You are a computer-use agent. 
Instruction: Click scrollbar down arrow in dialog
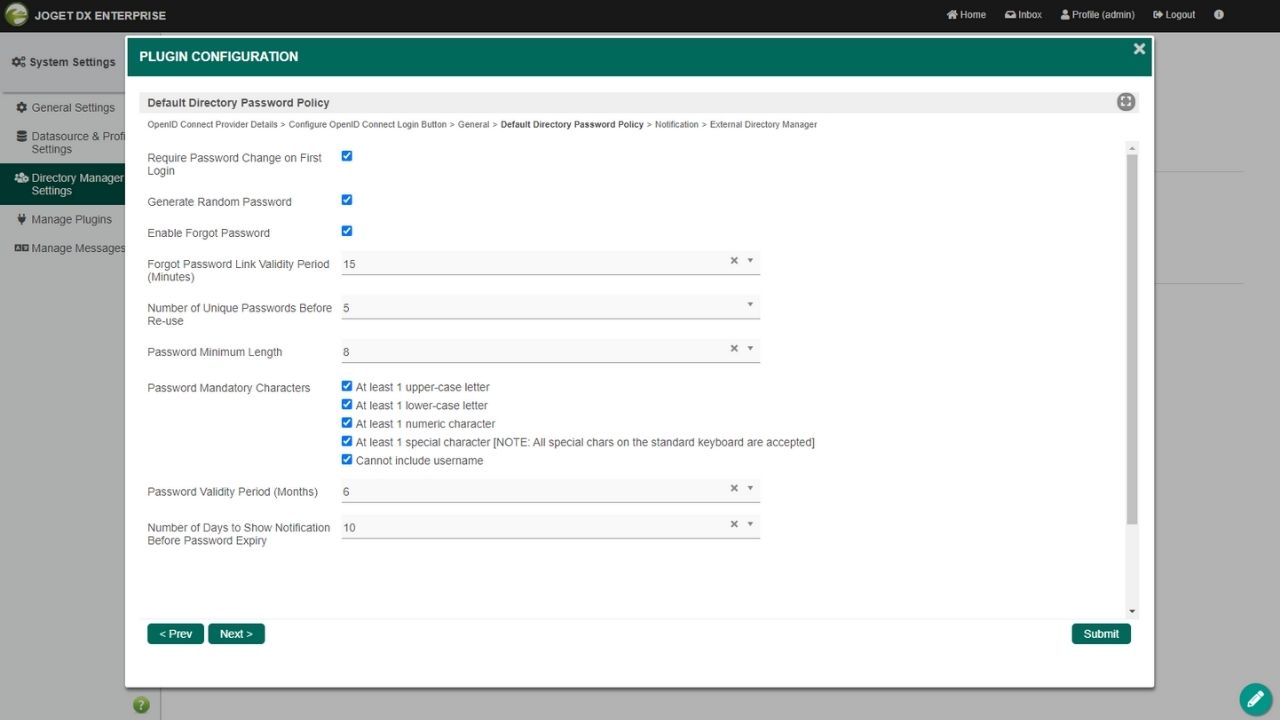pyautogui.click(x=1132, y=611)
